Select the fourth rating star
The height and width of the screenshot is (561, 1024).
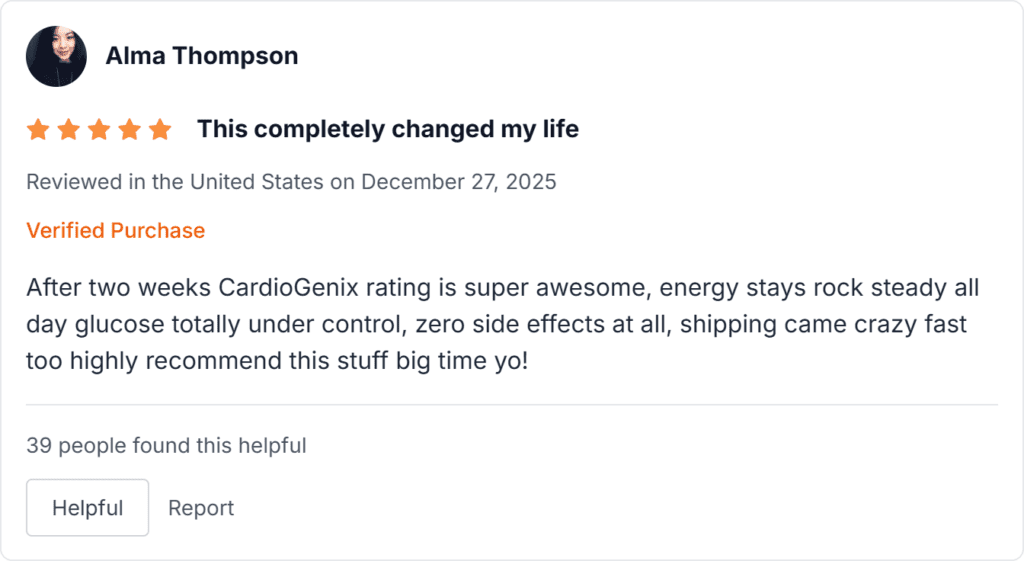point(129,129)
